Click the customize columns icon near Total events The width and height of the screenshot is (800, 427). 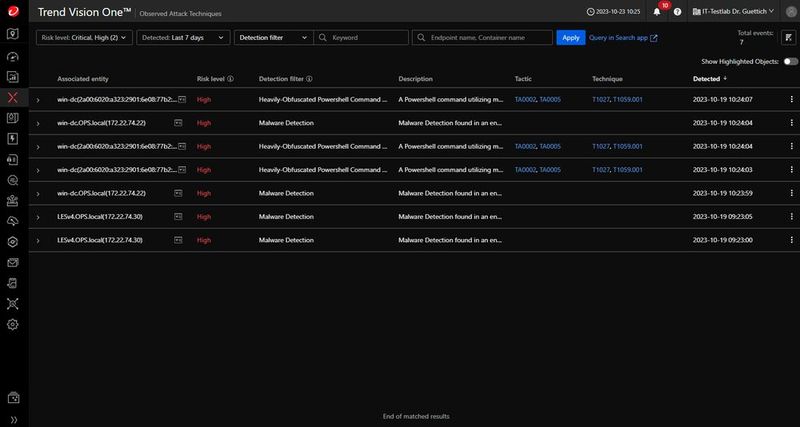tap(787, 38)
